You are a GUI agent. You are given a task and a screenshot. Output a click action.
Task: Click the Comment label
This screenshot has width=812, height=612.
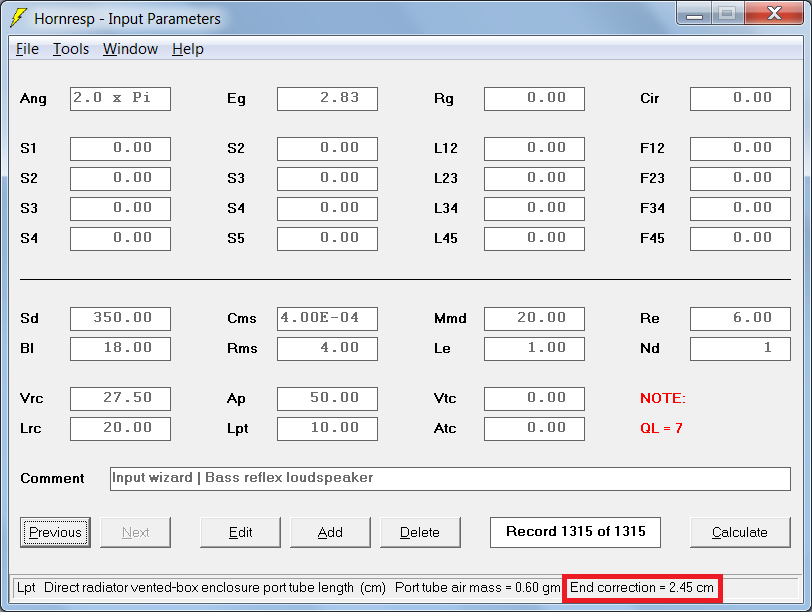(52, 478)
